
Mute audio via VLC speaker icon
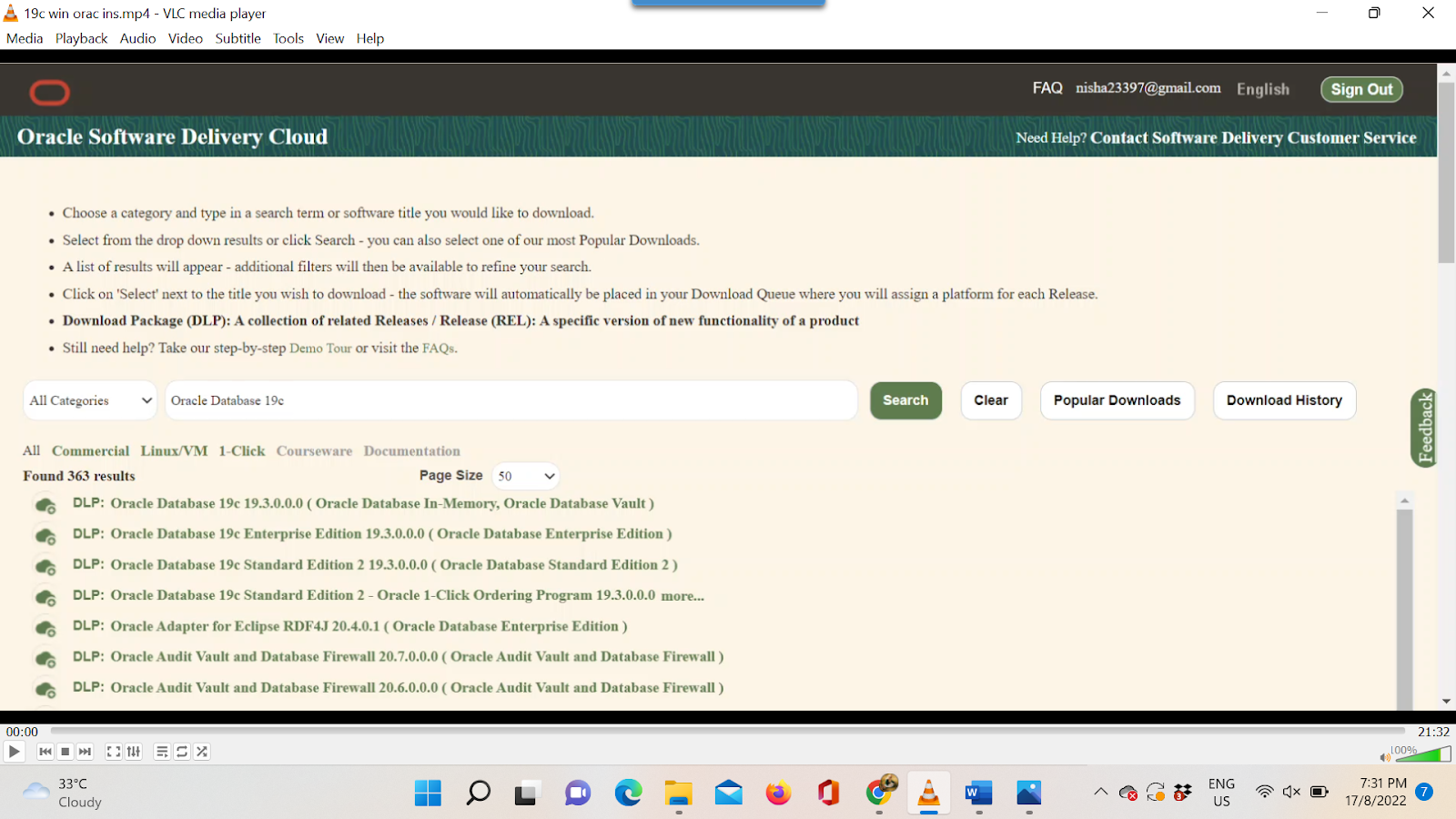pyautogui.click(x=1385, y=757)
